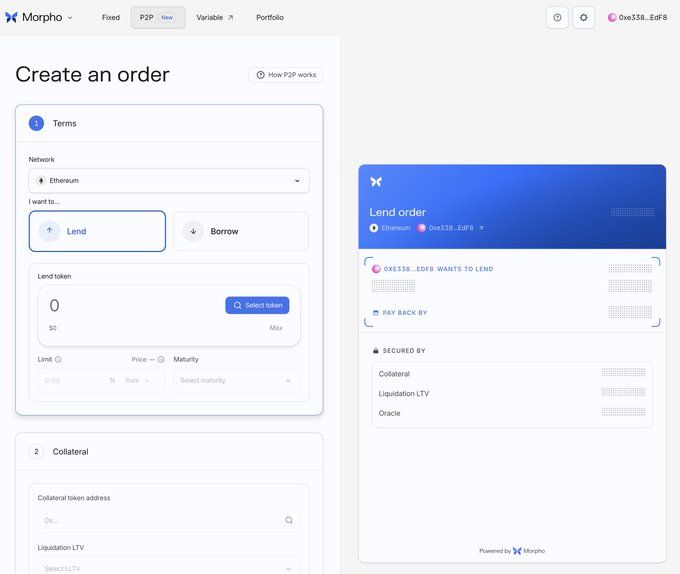Click the lock icon by SECURED BY
This screenshot has width=680, height=574.
click(x=376, y=351)
